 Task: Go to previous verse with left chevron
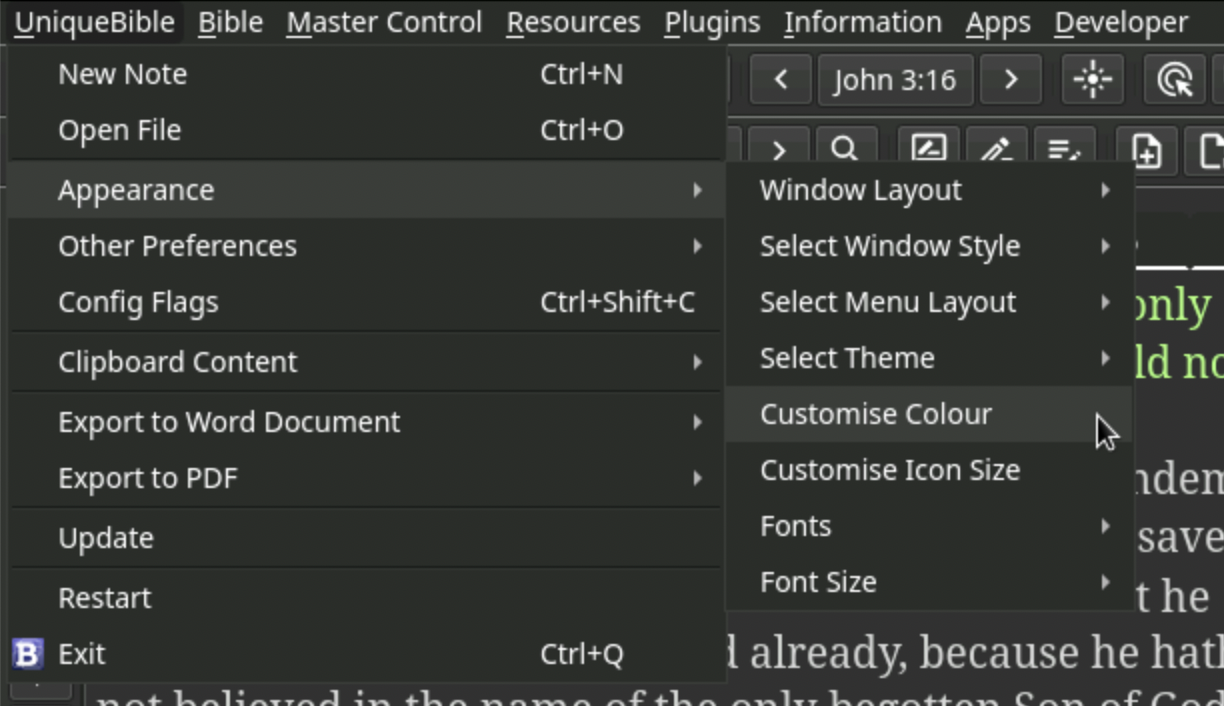(x=780, y=79)
